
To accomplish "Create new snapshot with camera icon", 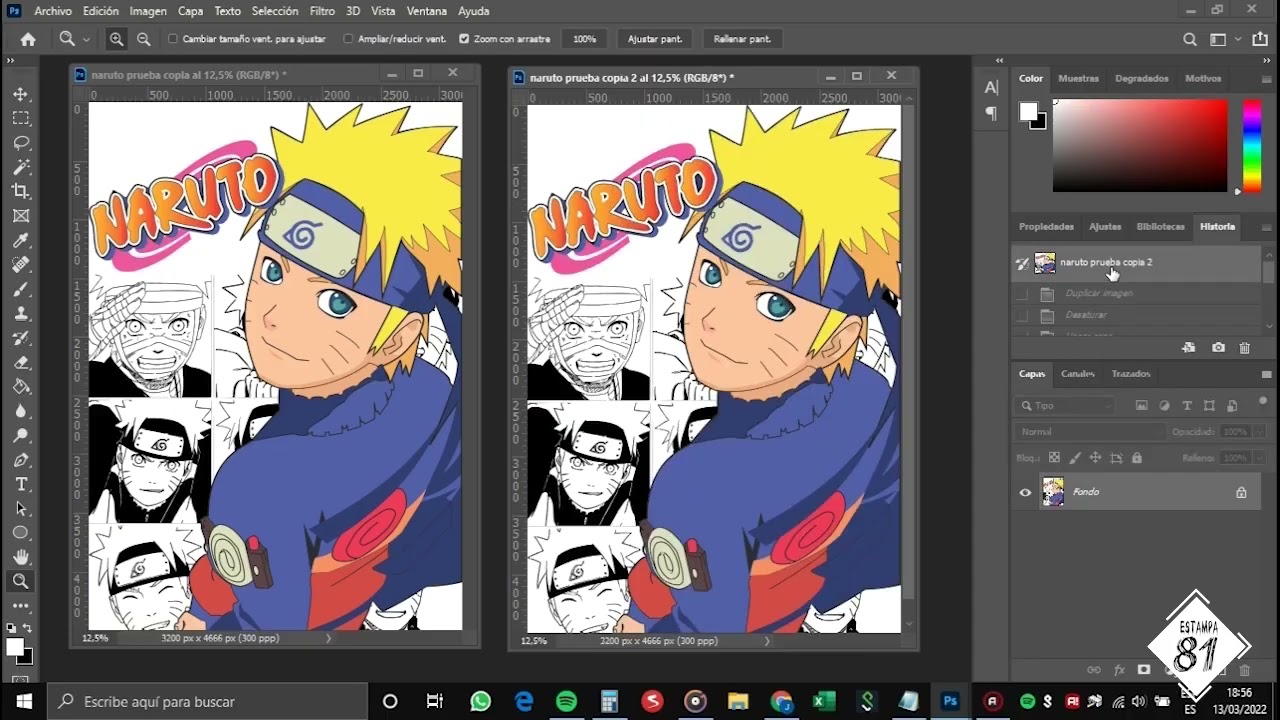I will 1218,347.
